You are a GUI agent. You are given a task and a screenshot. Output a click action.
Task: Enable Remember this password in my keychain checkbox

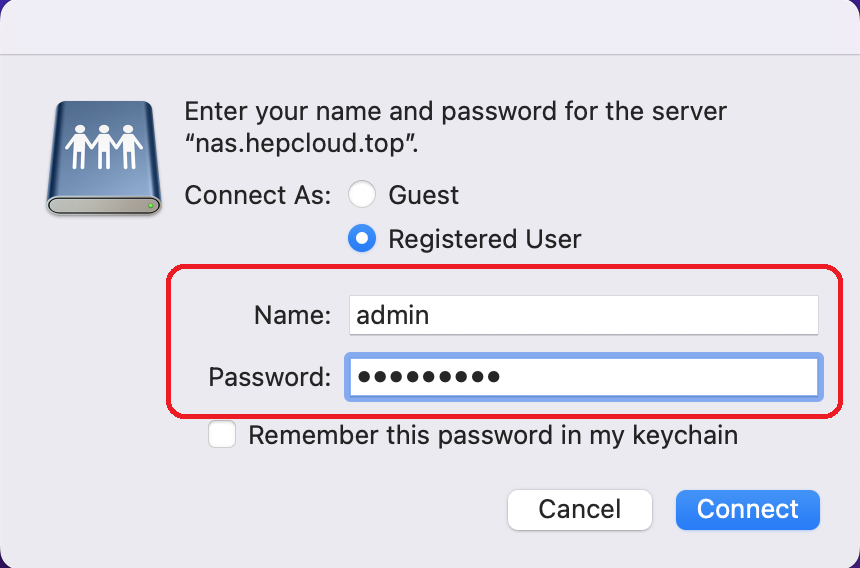point(222,434)
